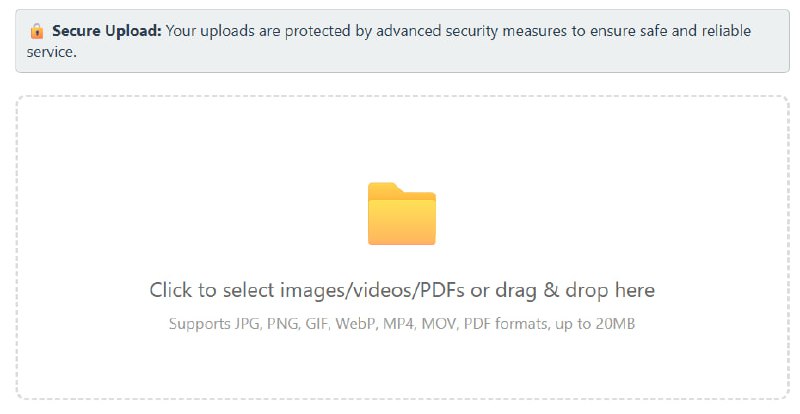This screenshot has height=414, width=800.
Task: Click the "WebP" format in the caption
Action: (x=356, y=324)
